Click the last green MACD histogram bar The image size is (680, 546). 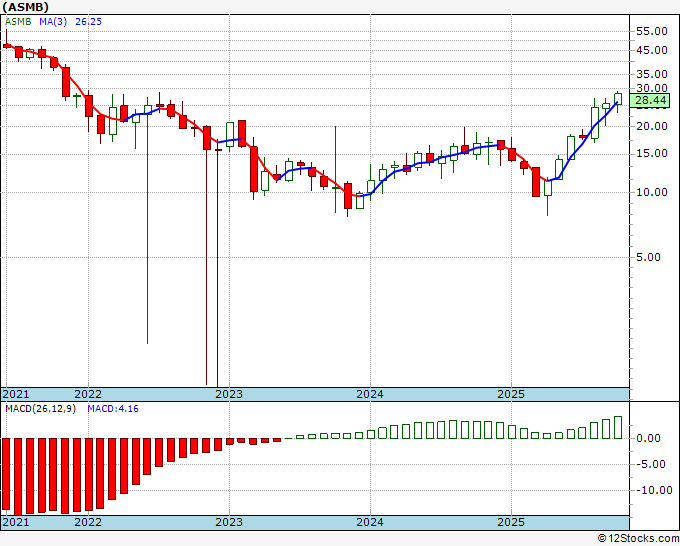[x=618, y=428]
